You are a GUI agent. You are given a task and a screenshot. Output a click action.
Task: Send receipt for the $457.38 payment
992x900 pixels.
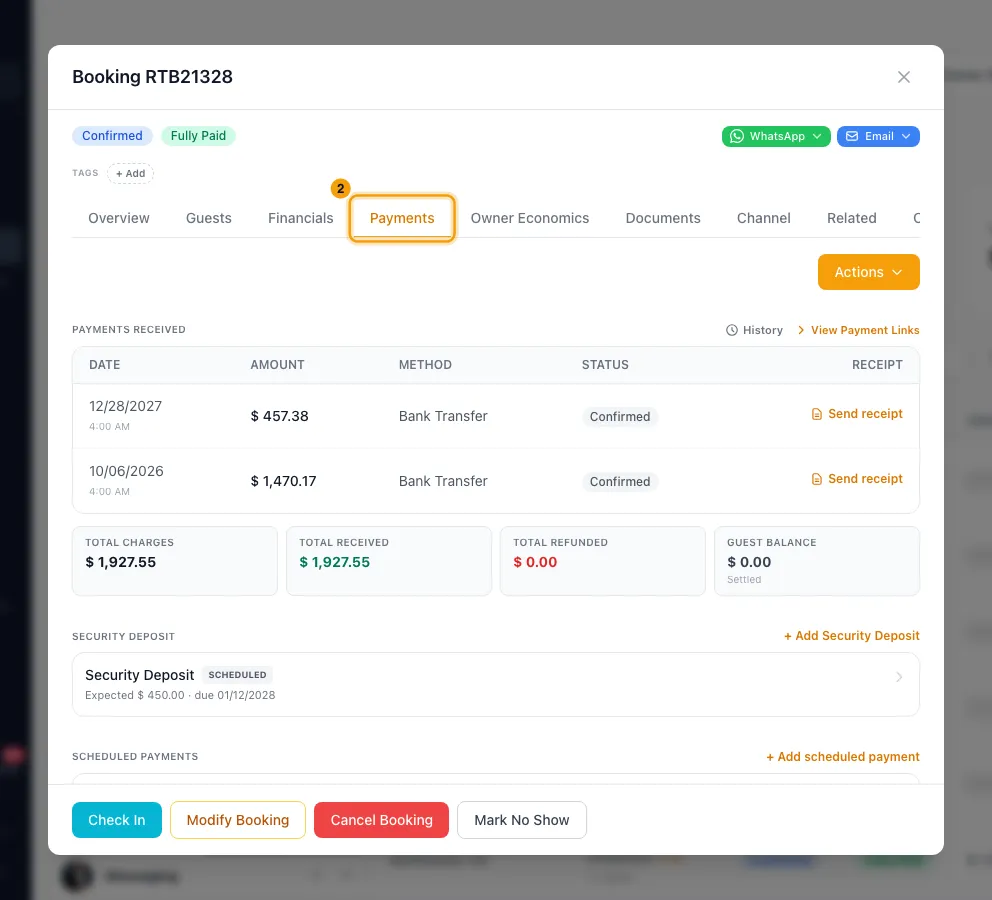(x=857, y=414)
